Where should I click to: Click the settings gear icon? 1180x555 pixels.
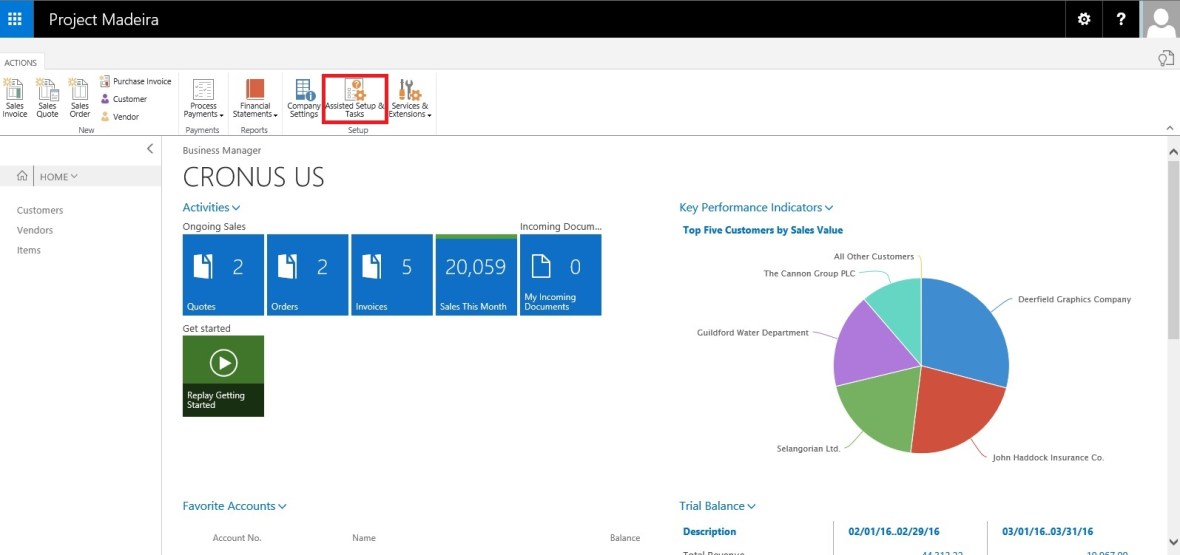pos(1084,19)
